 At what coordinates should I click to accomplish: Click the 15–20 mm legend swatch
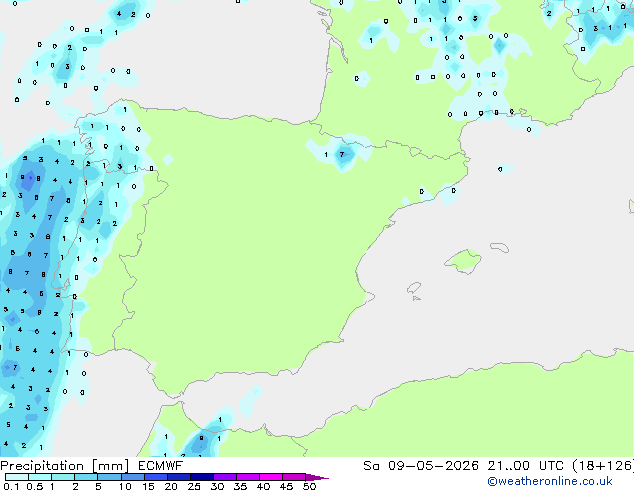[x=155, y=477]
